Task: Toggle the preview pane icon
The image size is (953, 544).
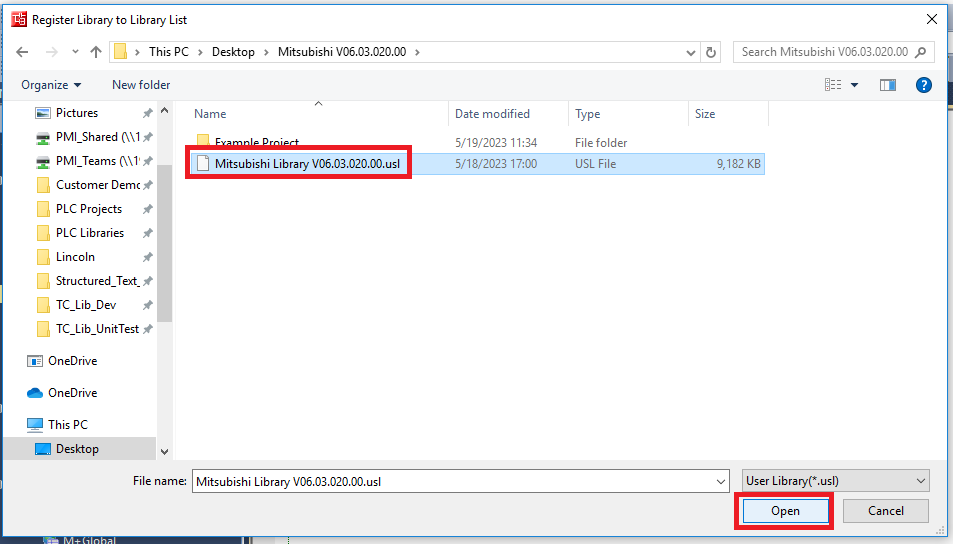Action: pyautogui.click(x=887, y=85)
